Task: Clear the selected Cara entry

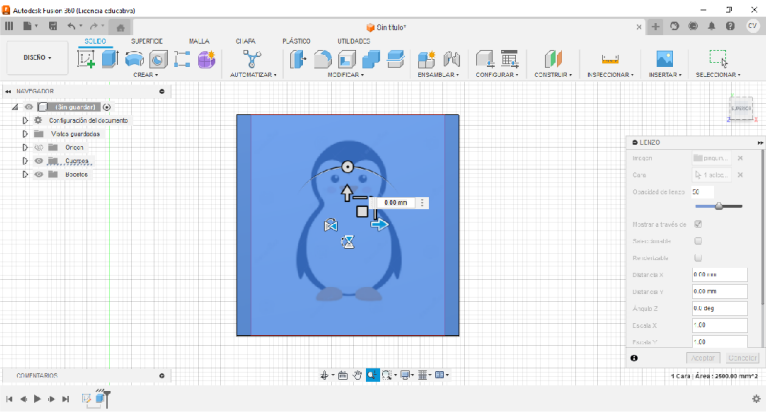Action: click(x=740, y=175)
